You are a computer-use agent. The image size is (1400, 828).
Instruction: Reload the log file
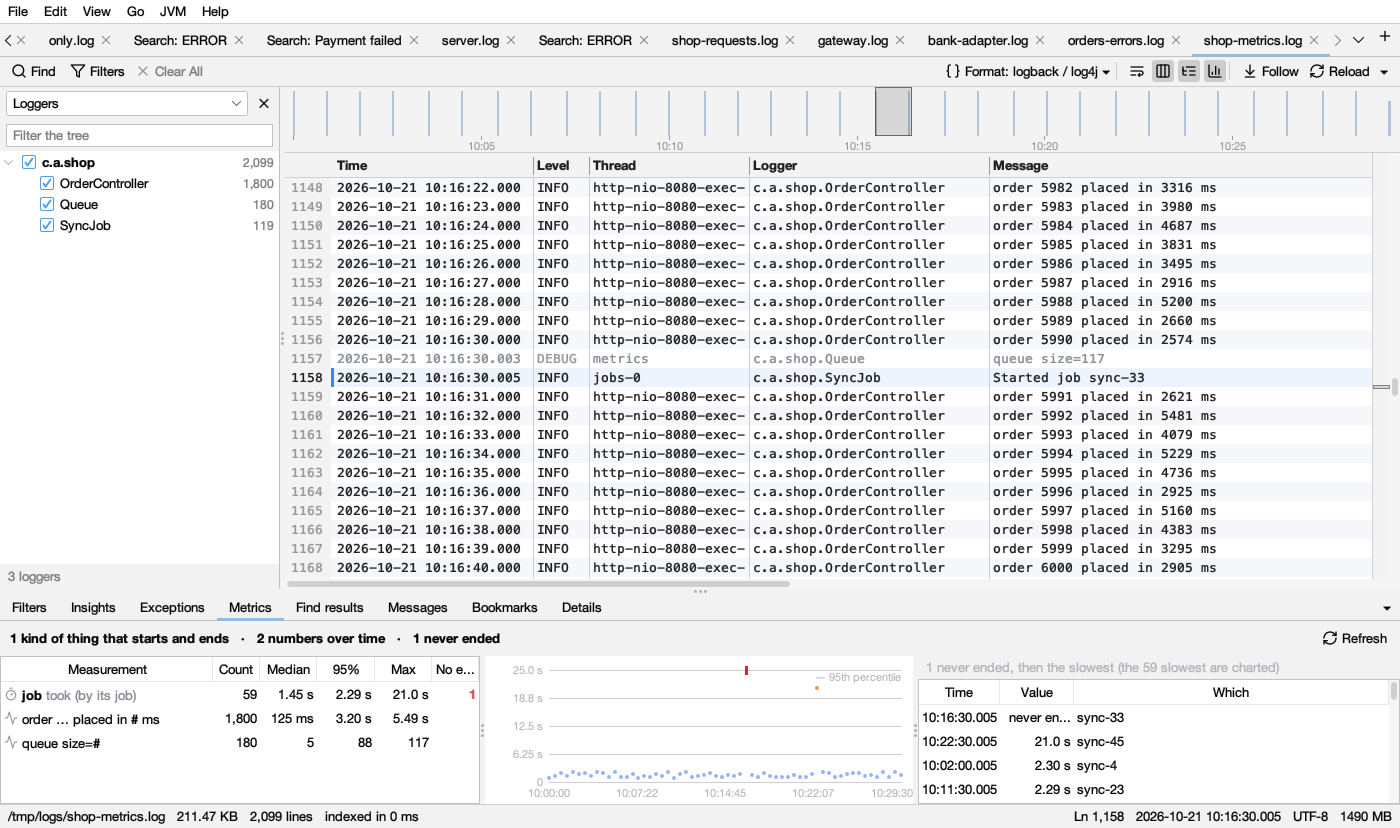point(1339,71)
